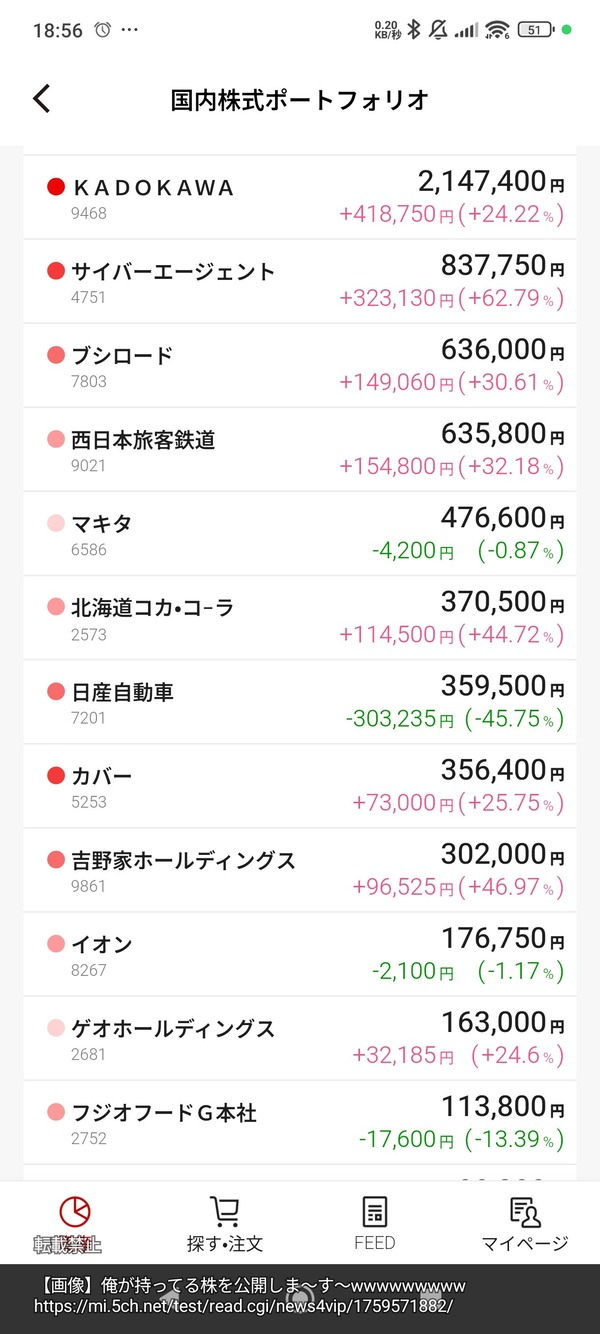Select the KADOKAWA stock row

[300, 198]
